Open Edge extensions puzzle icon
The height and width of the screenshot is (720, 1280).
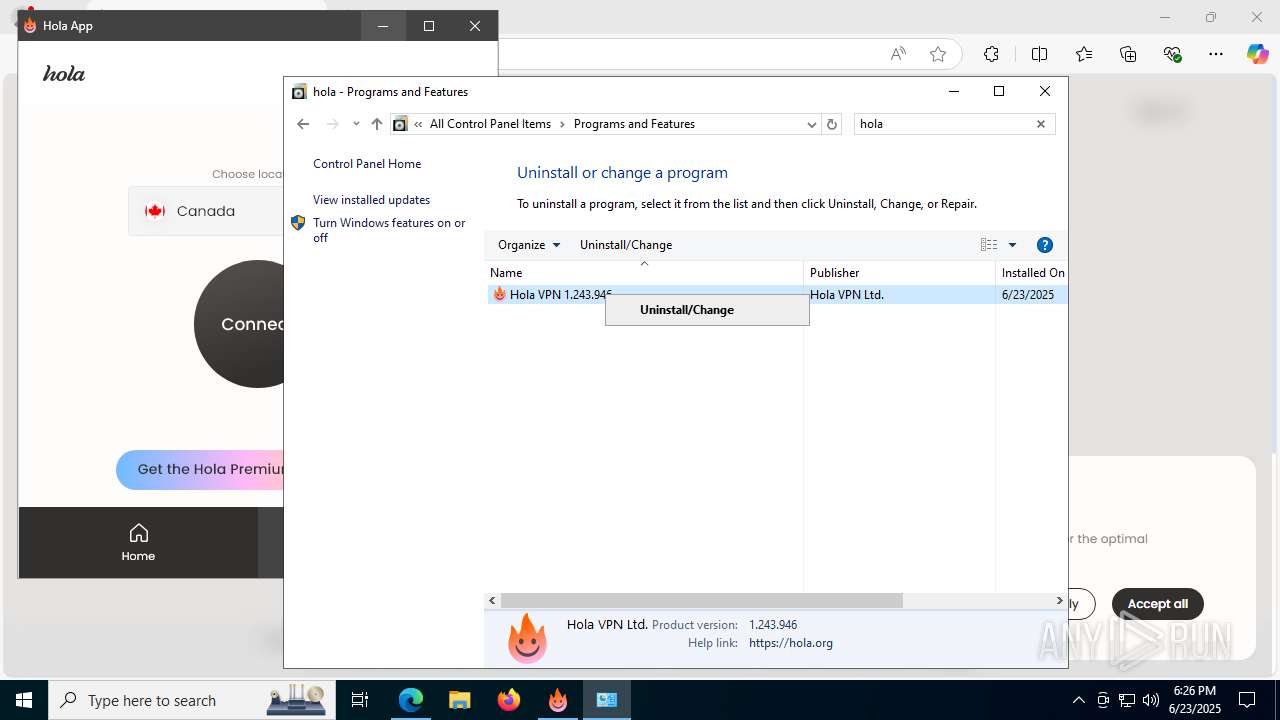point(991,54)
